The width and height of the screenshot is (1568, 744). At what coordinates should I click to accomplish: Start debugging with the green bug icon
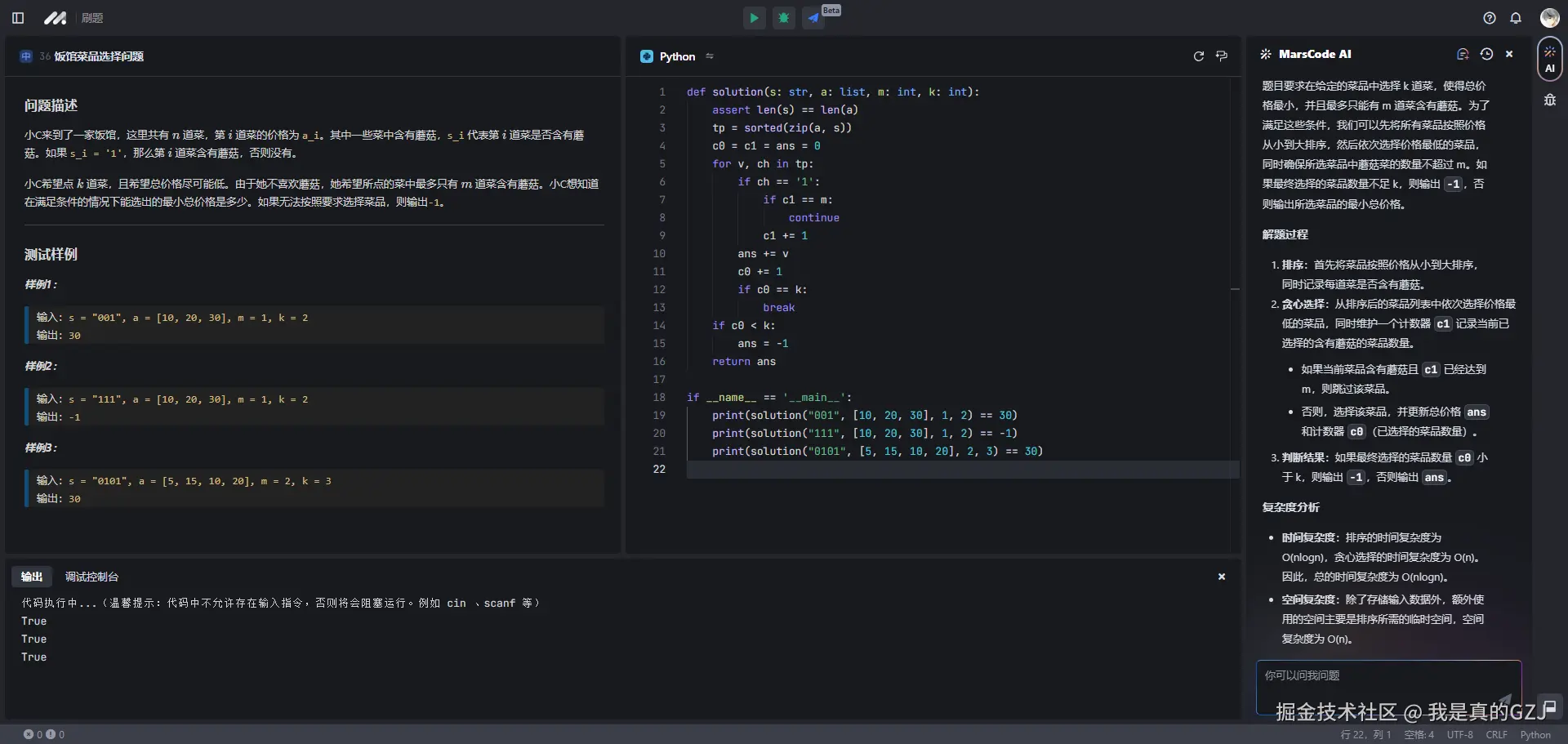pyautogui.click(x=784, y=18)
